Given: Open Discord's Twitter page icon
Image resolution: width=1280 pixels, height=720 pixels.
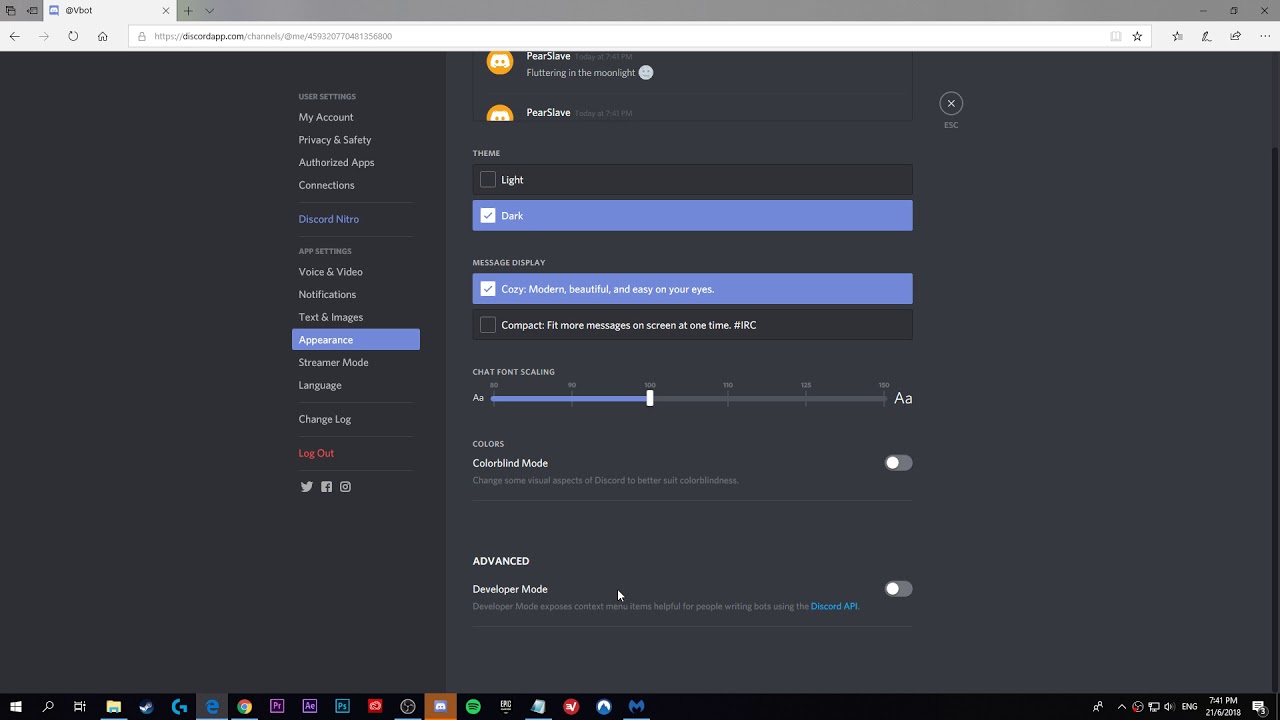Looking at the screenshot, I should point(307,487).
